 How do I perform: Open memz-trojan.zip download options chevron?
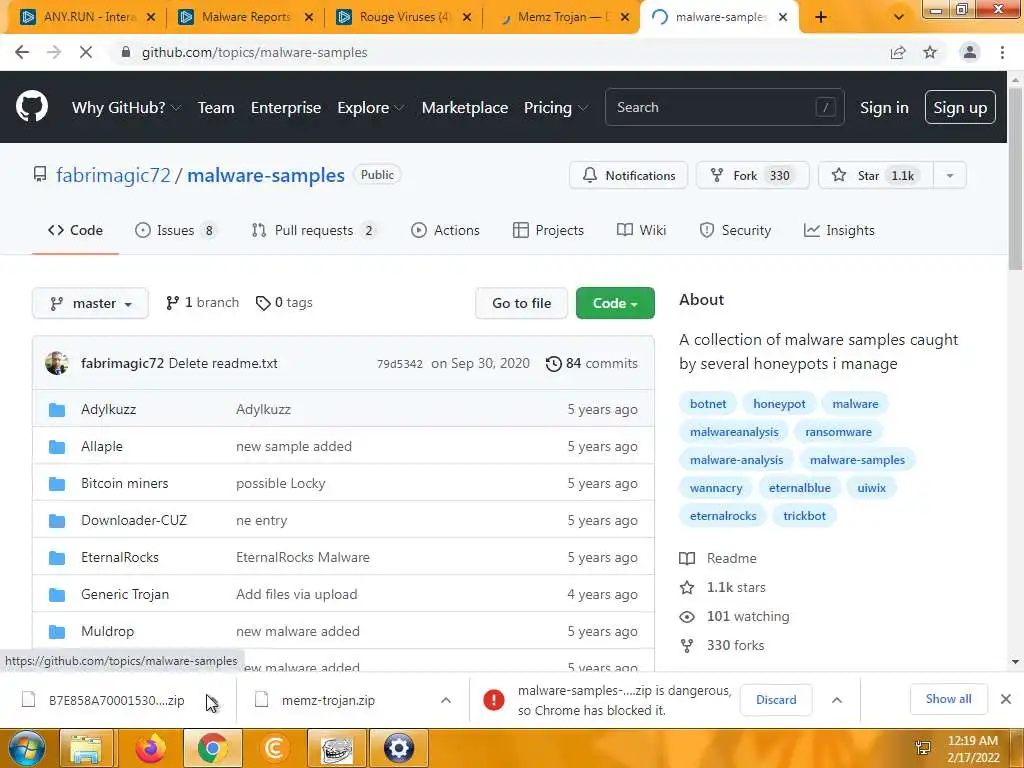446,700
